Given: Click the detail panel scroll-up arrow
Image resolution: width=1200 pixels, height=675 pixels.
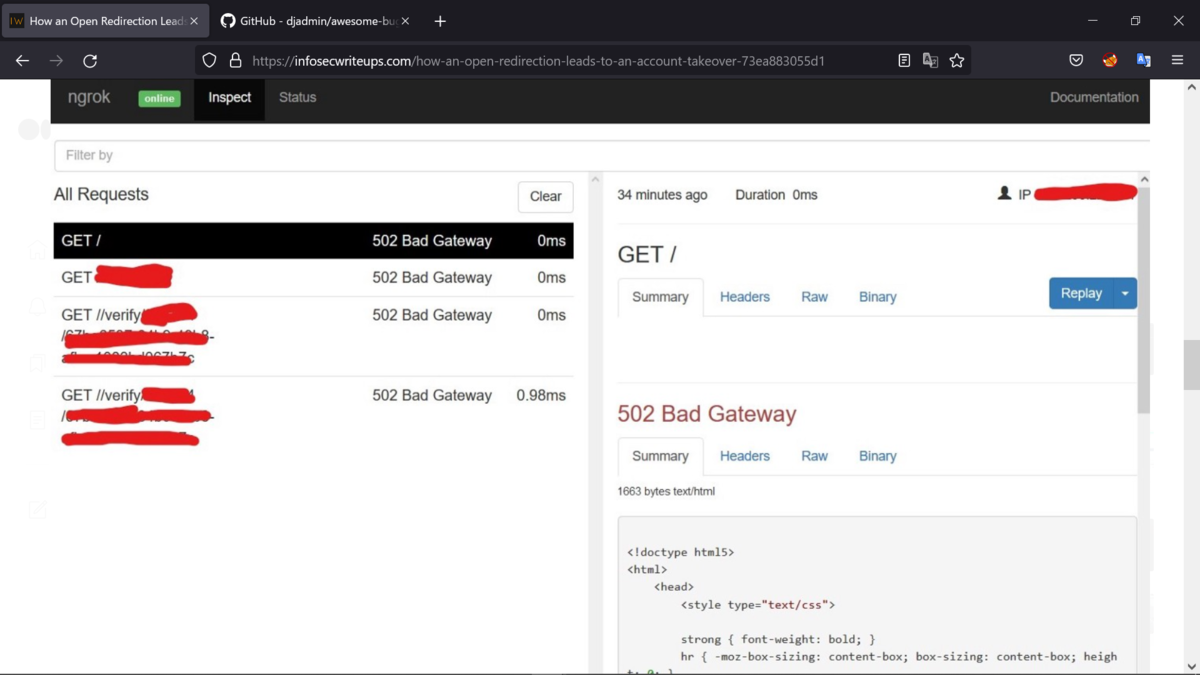Looking at the screenshot, I should click(1144, 180).
